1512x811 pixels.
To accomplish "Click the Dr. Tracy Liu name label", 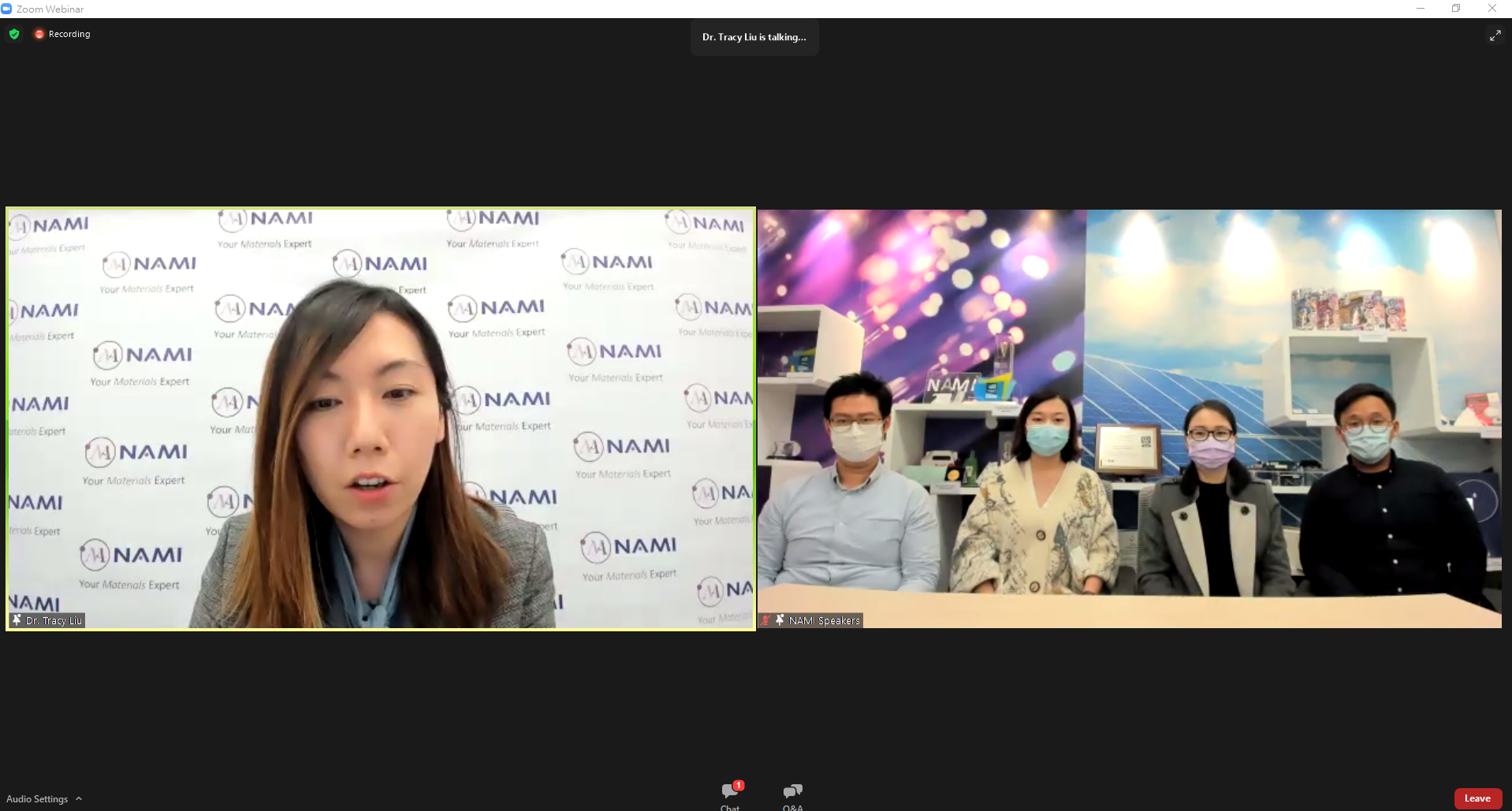I will 54,620.
